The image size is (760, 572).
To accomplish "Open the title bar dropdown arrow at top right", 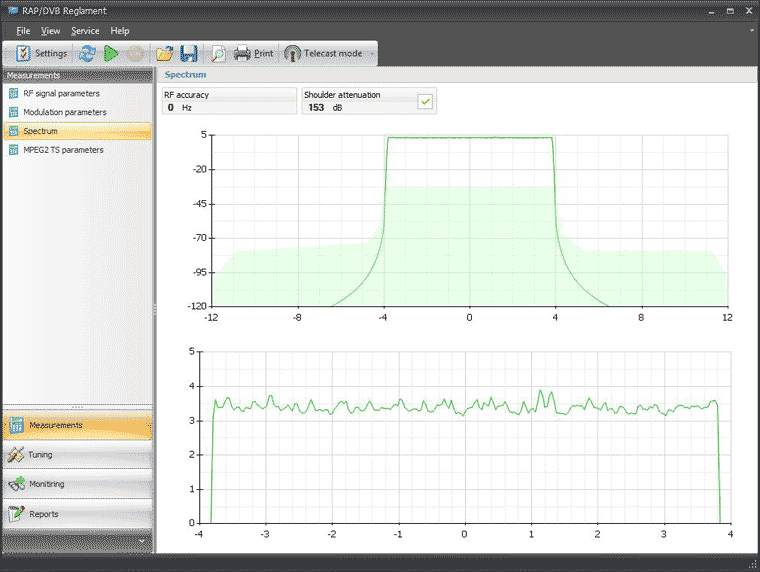I will tap(751, 31).
